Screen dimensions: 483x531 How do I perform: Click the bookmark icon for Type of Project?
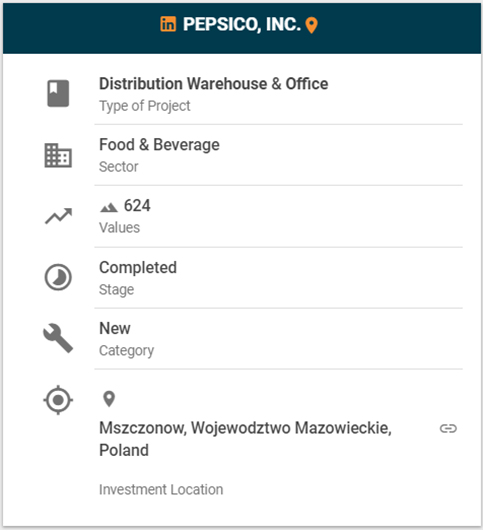click(x=58, y=93)
